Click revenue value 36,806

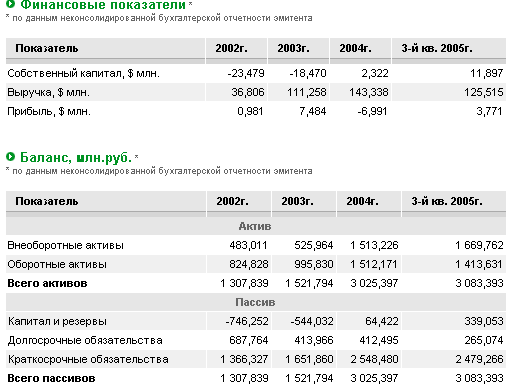[248, 92]
